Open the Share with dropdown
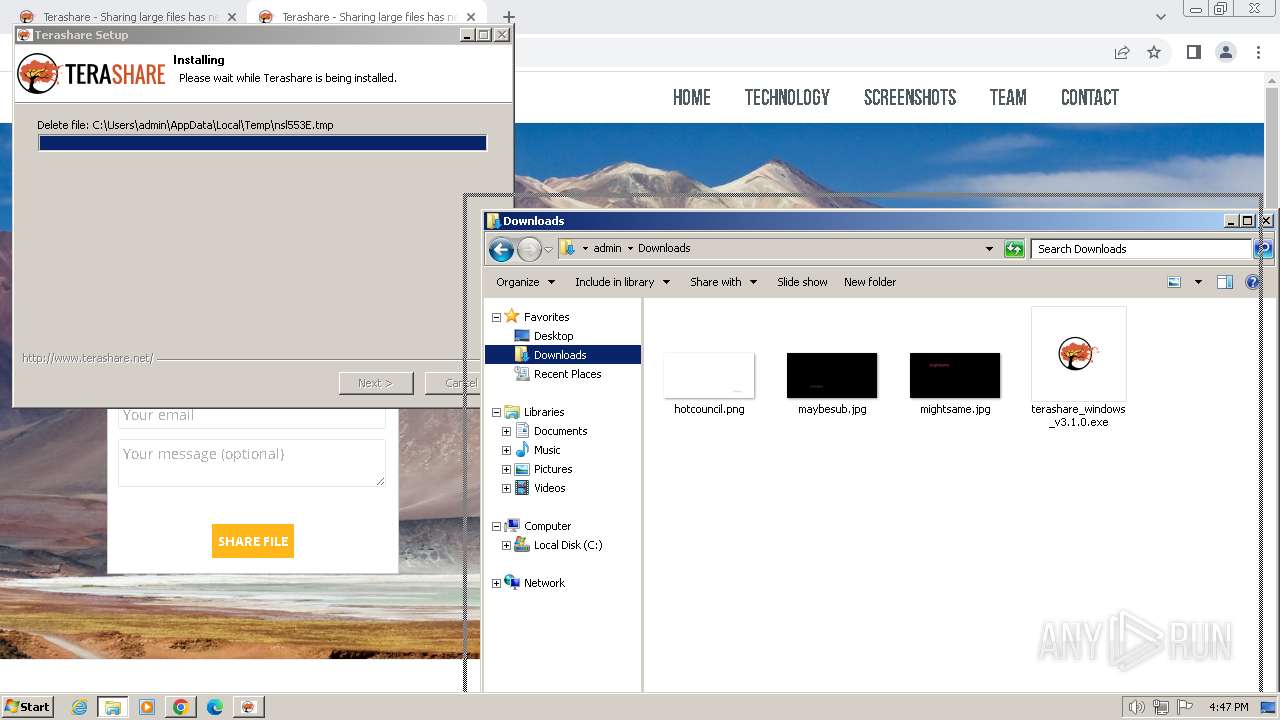 pyautogui.click(x=723, y=282)
